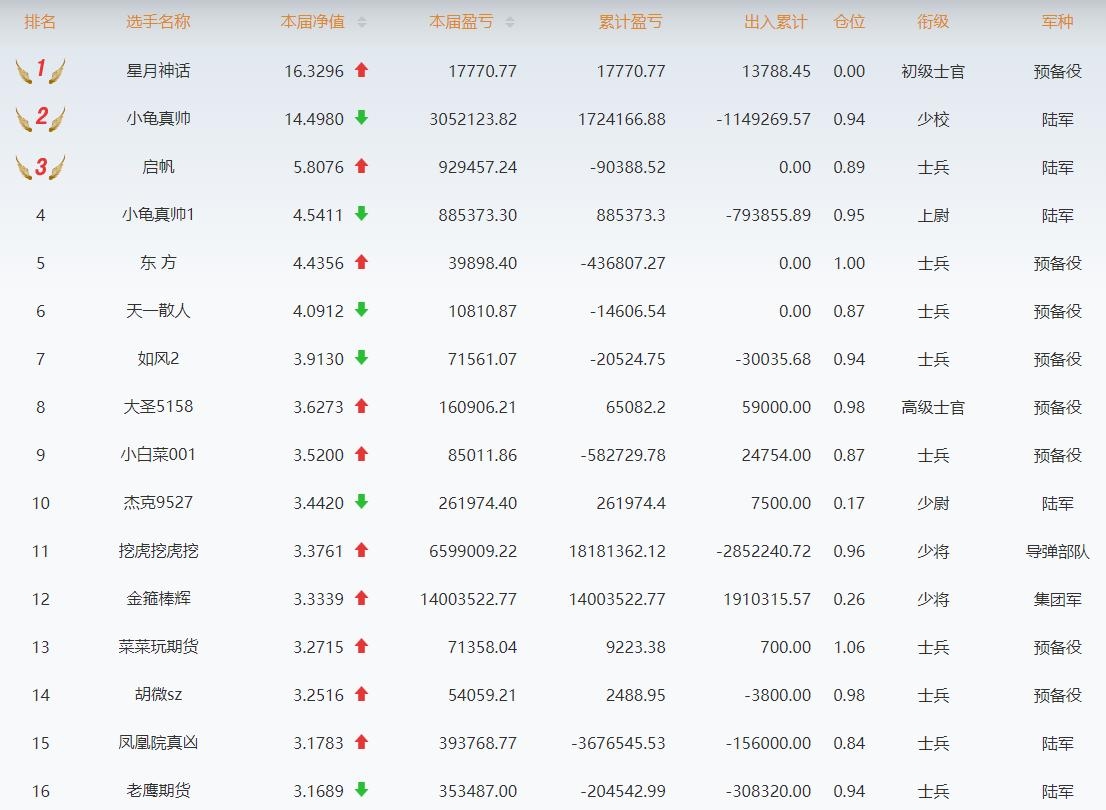The image size is (1106, 810).
Task: Click red up arrow beside 5.8076
Action: [362, 166]
